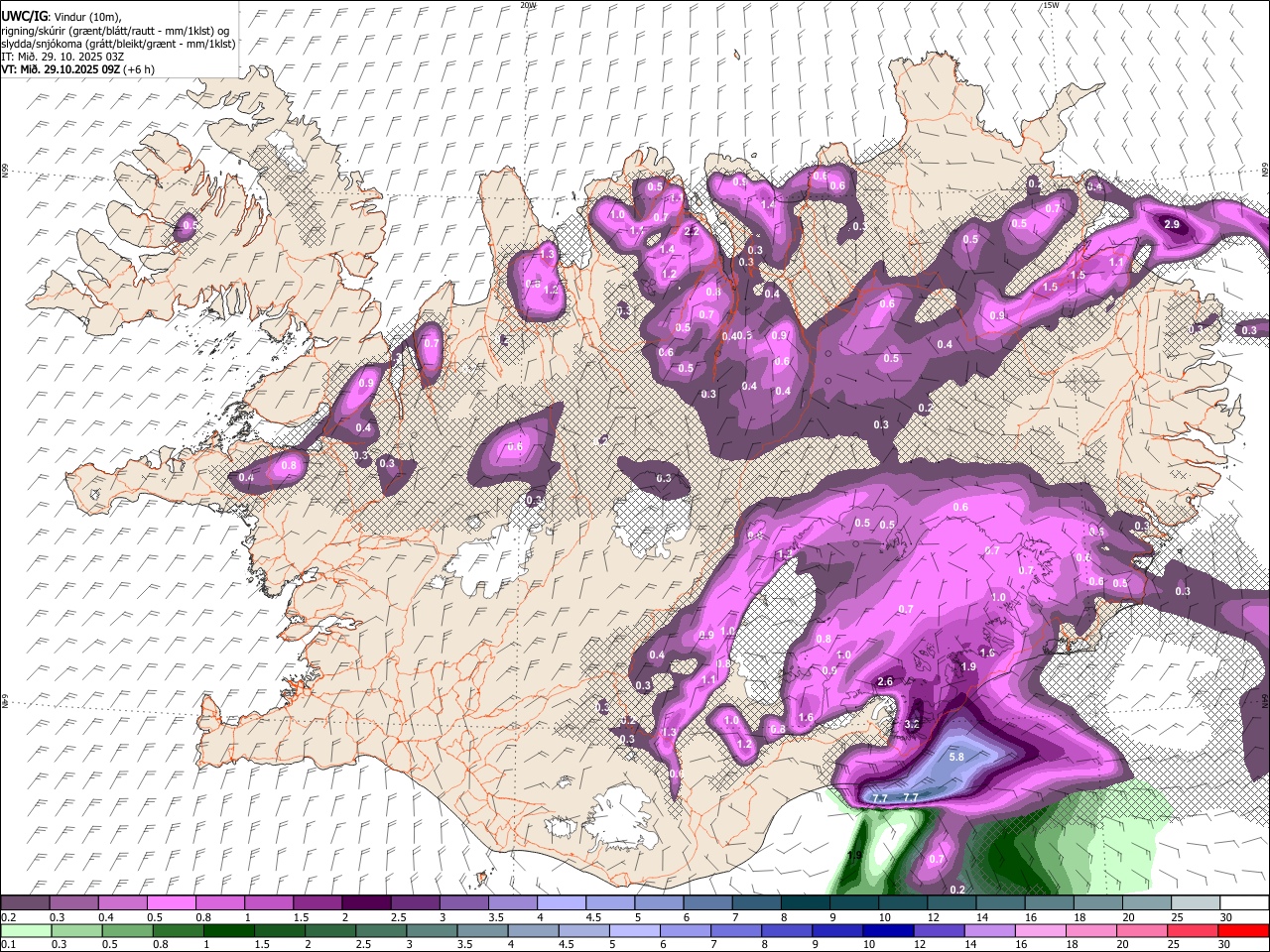Viewport: 1270px width, 952px height.
Task: Pick the white snow legend swatch labeled 30
Action: [1244, 903]
